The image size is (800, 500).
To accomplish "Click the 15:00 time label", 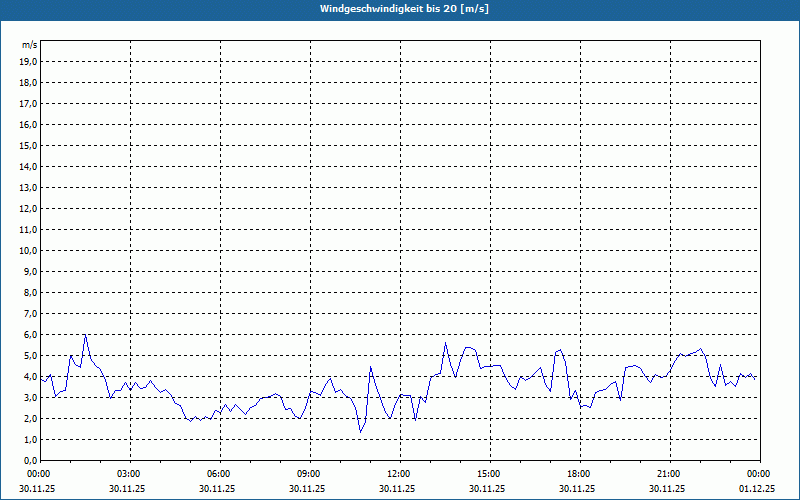I will (489, 474).
